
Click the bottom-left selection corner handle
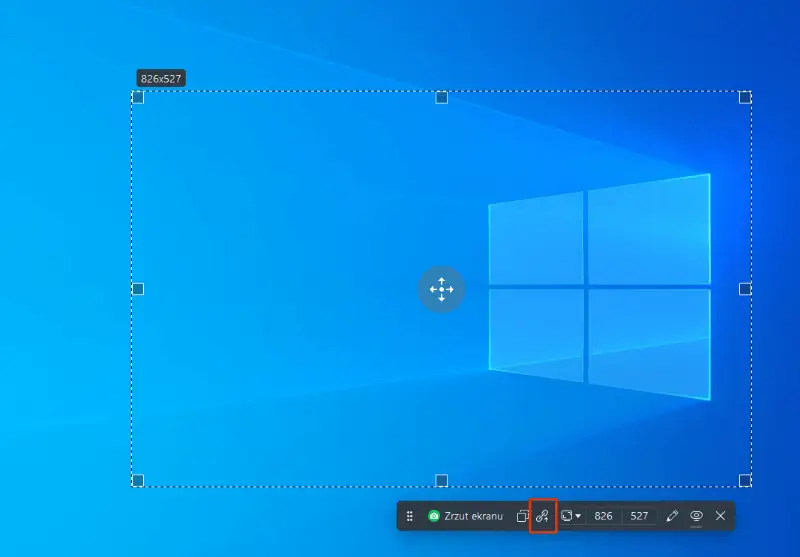[x=138, y=480]
